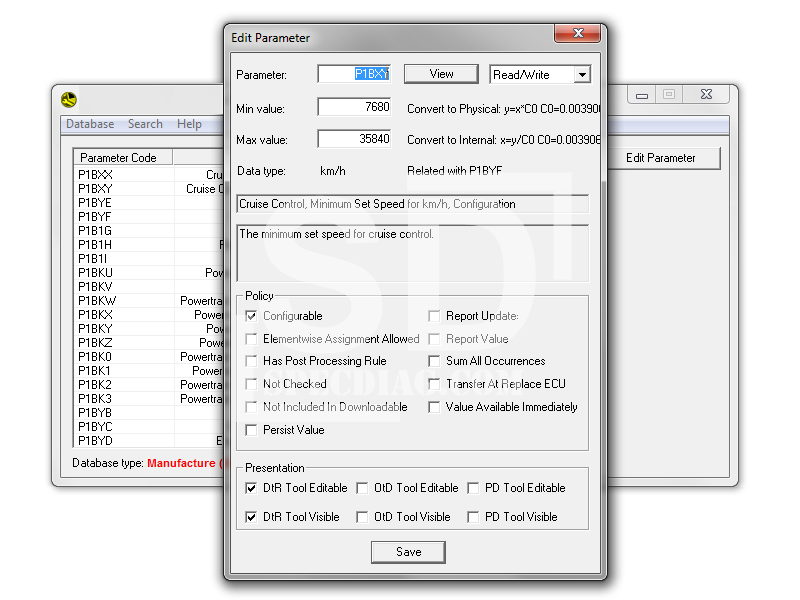The height and width of the screenshot is (600, 800).
Task: Open the Database menu
Action: 90,124
